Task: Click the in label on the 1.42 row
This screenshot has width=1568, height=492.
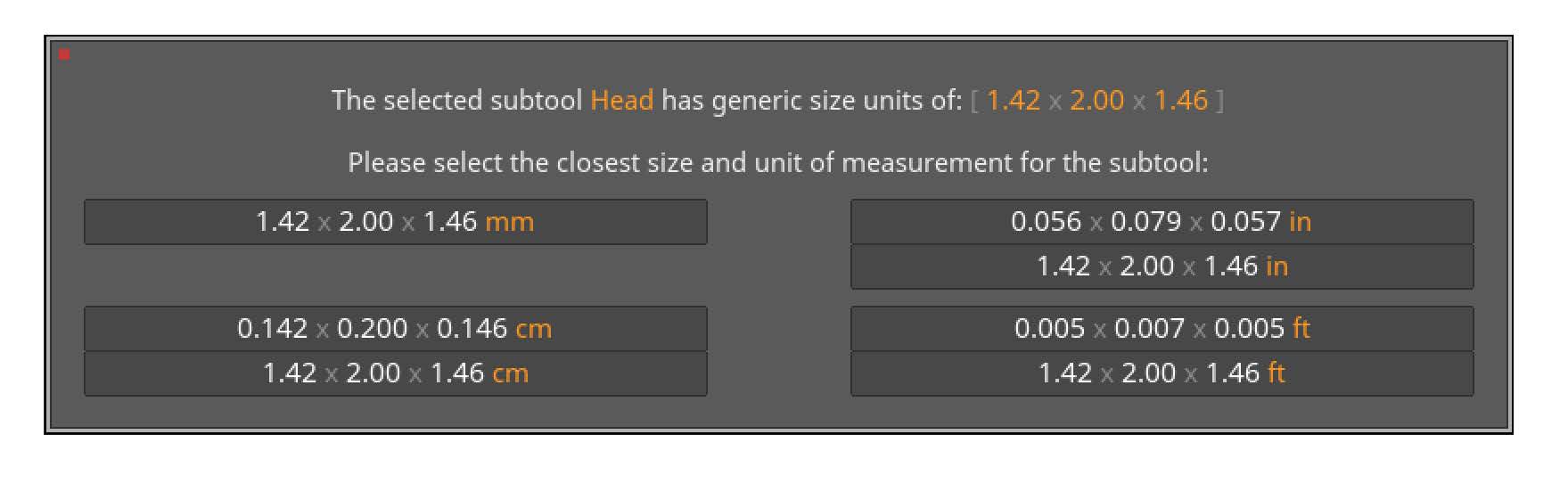Action: [x=1277, y=266]
